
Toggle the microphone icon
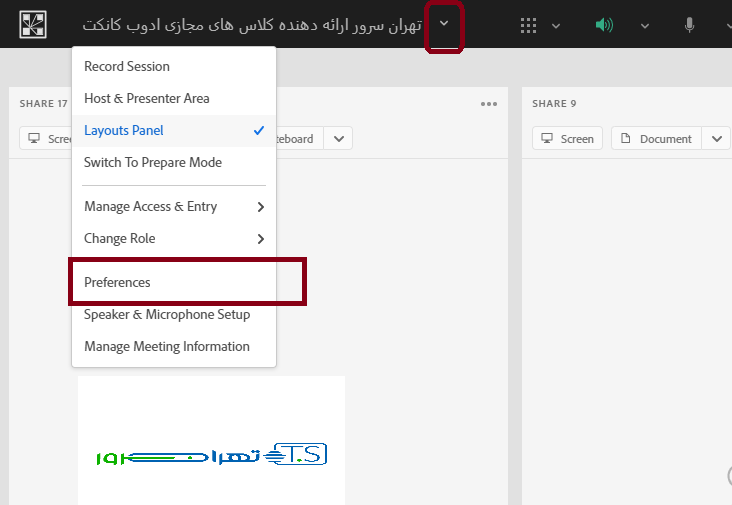[689, 25]
